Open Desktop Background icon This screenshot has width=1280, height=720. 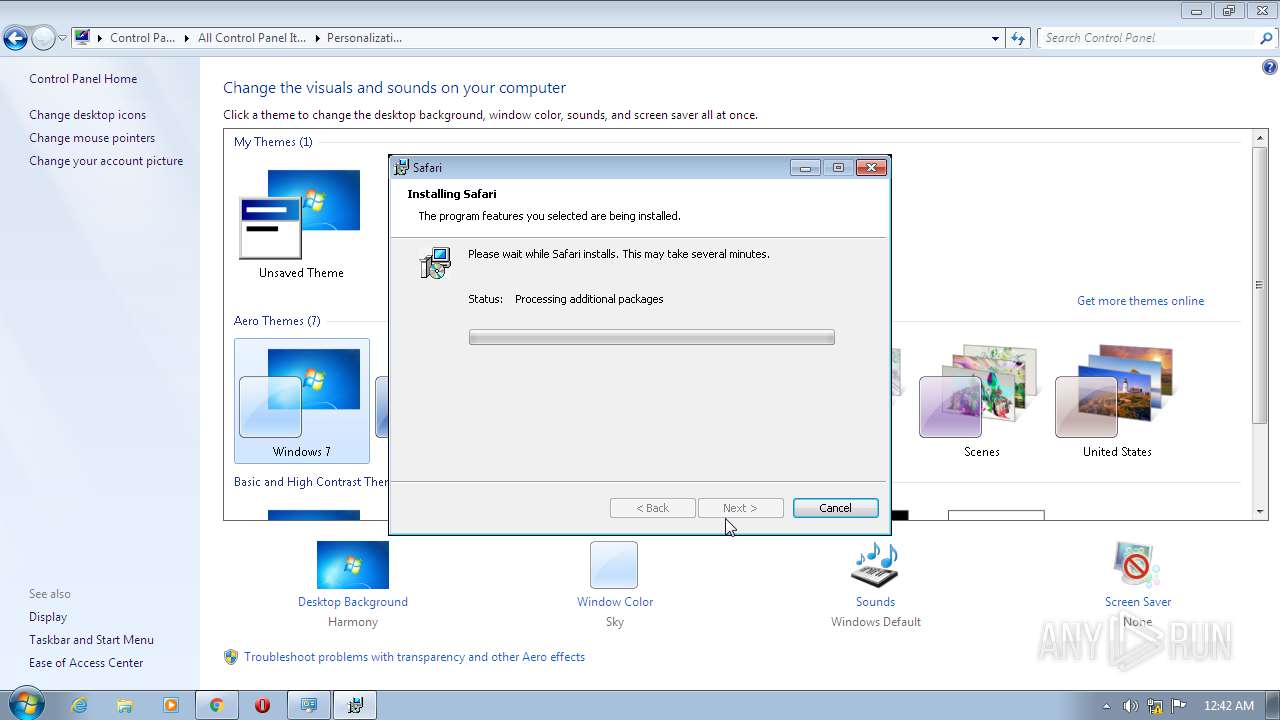click(x=352, y=565)
